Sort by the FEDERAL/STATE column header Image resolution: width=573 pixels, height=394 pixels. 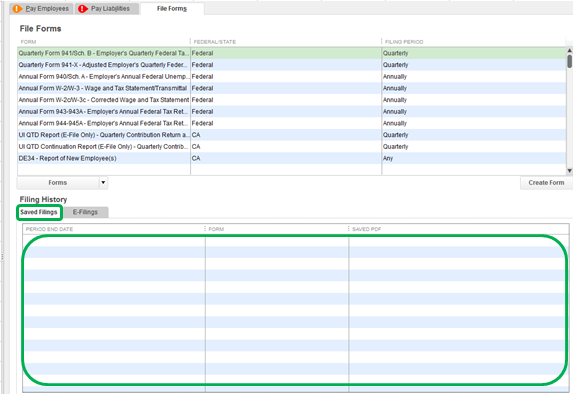point(286,42)
